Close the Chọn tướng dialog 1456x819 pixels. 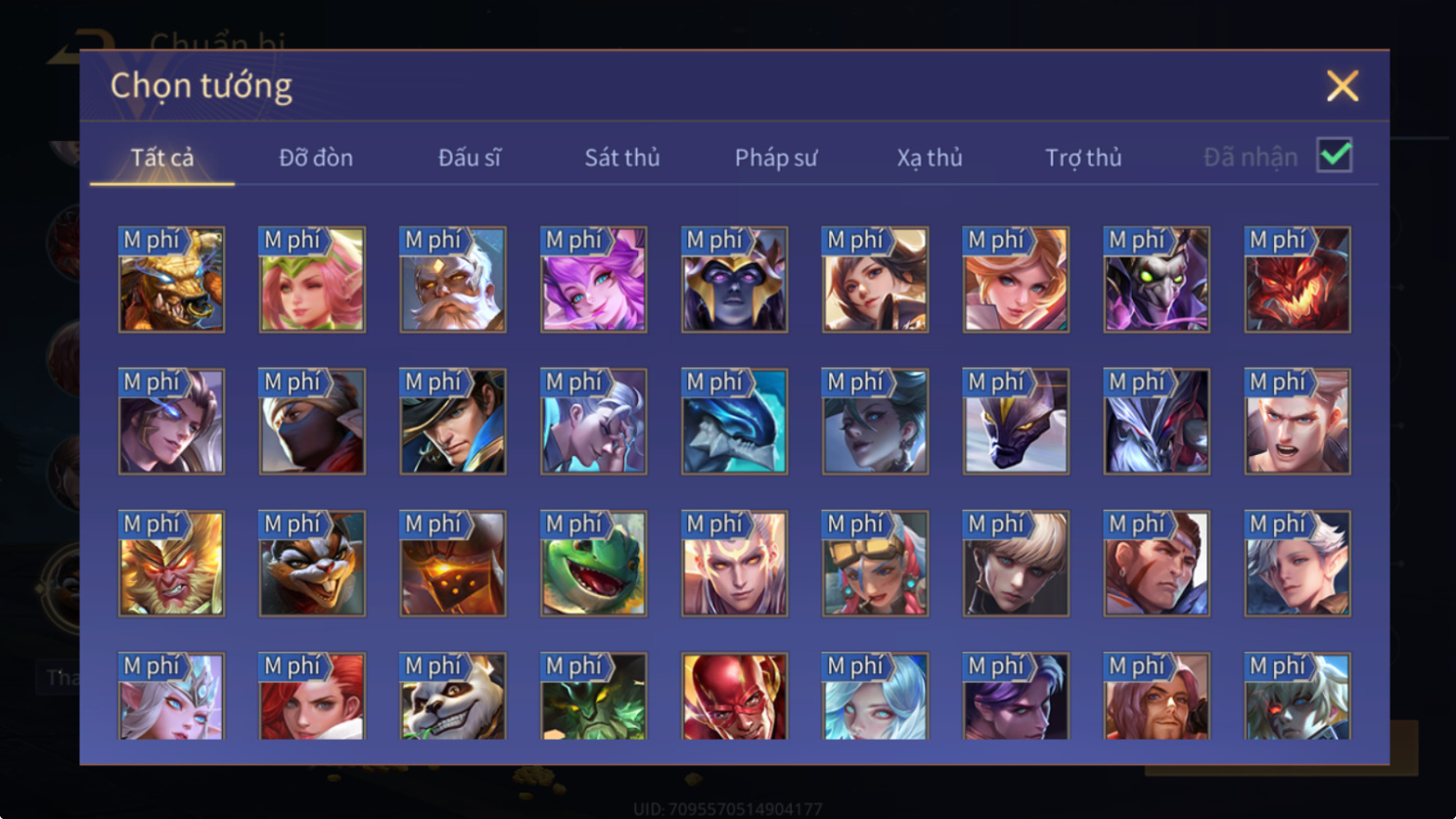point(1342,86)
